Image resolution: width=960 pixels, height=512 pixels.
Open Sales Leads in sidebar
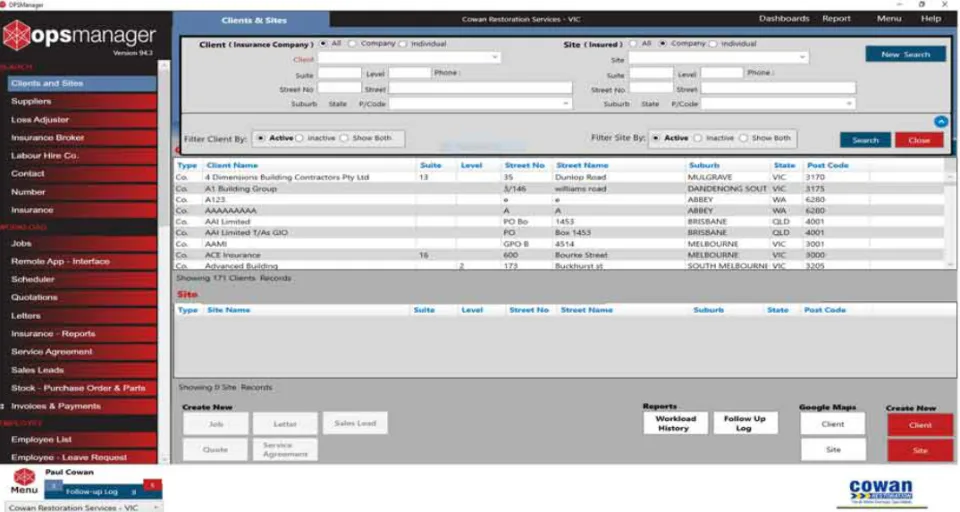coord(81,370)
